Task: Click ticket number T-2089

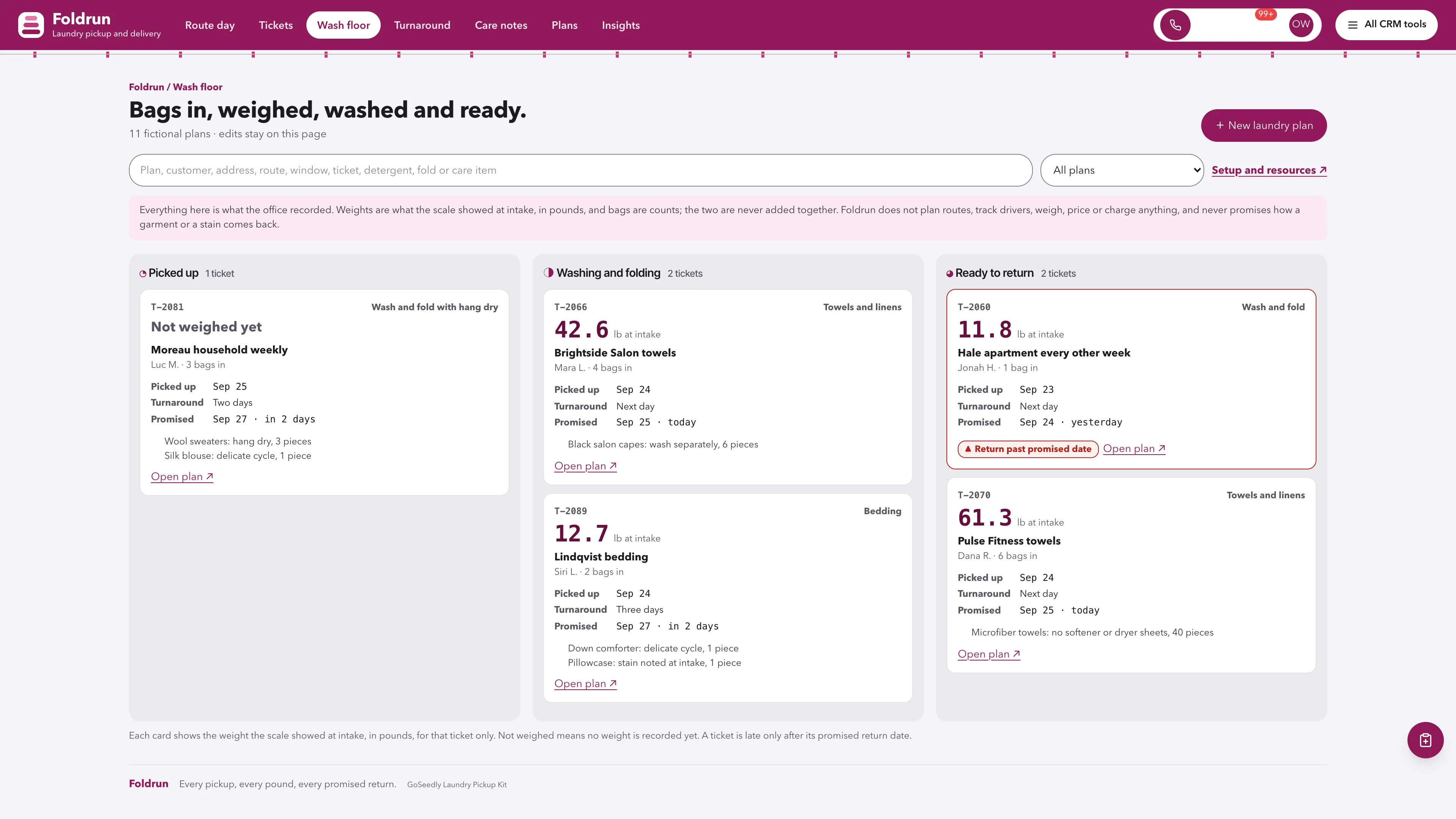Action: click(570, 511)
